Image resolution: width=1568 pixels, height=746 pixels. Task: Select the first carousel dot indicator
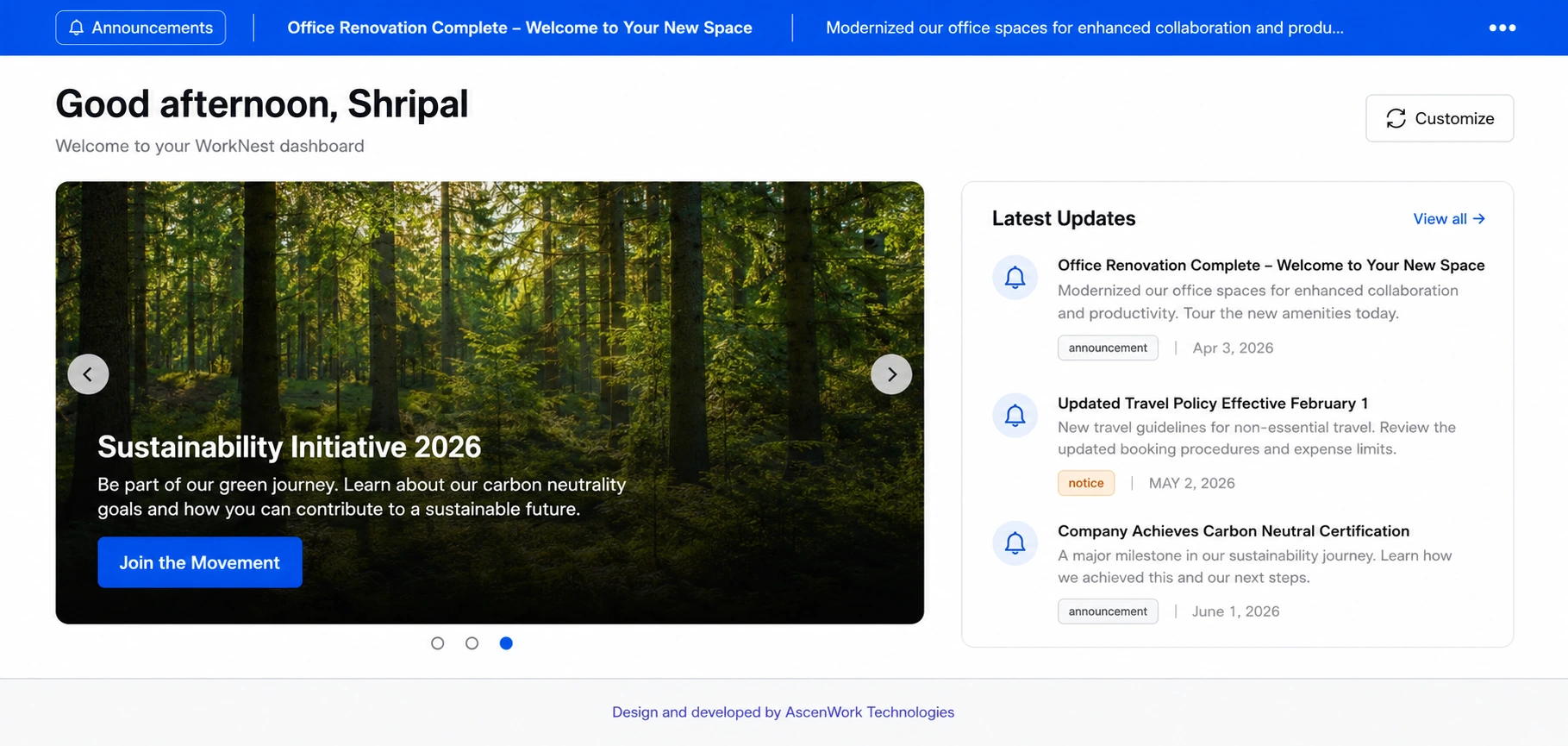pos(438,643)
